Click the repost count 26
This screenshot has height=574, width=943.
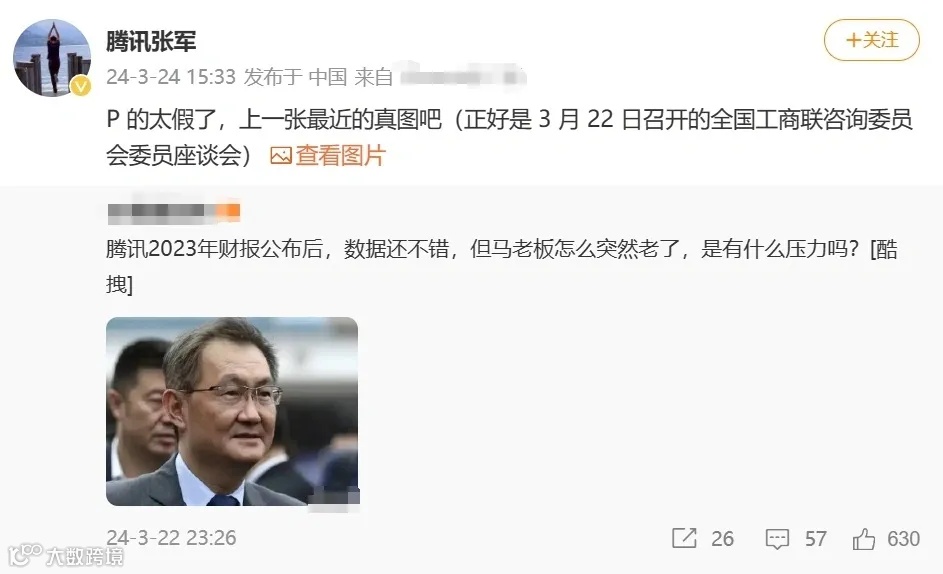click(x=722, y=539)
